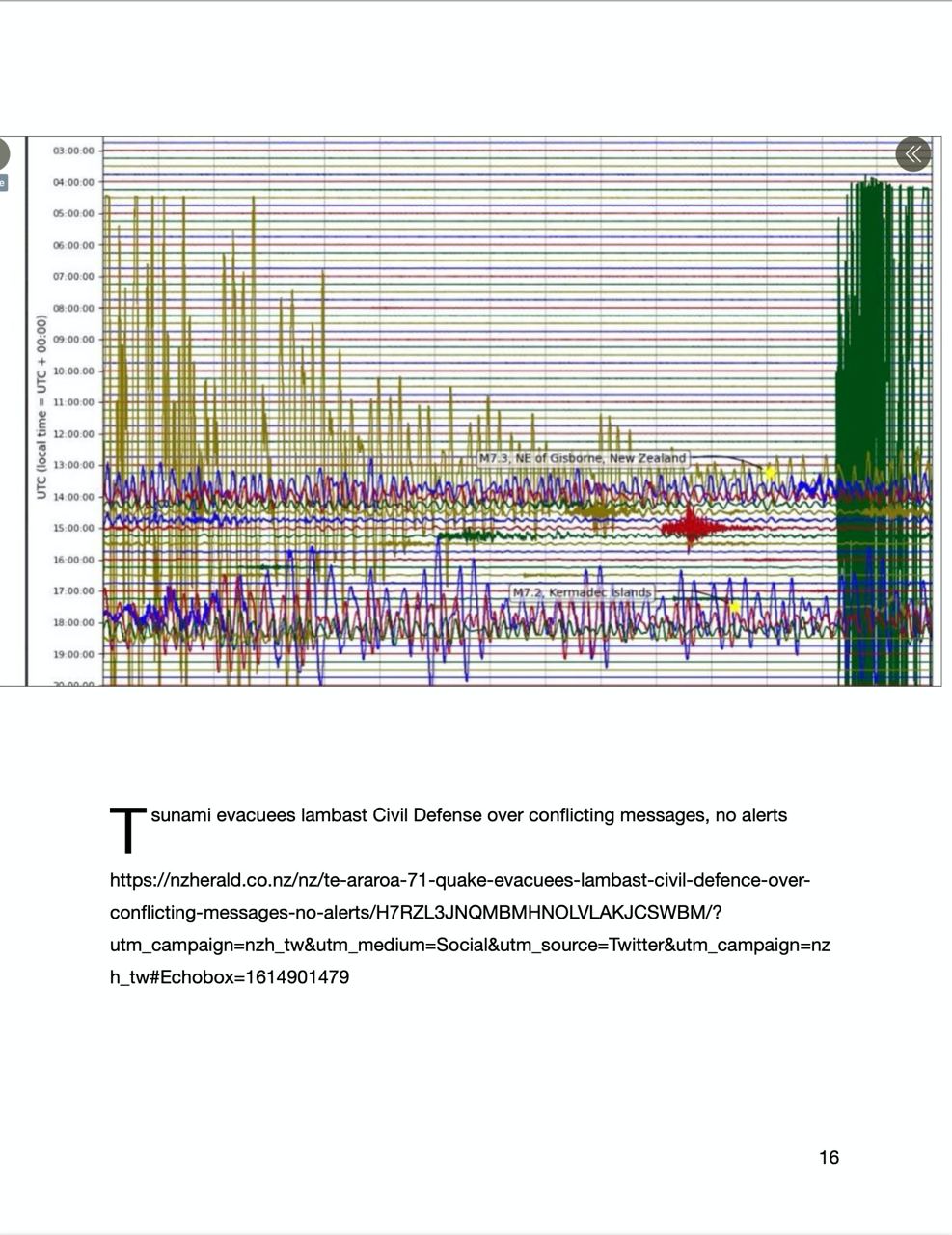Click the Tsunami evacuees headline text
Screen dimensions: 952x1235
tap(469, 815)
